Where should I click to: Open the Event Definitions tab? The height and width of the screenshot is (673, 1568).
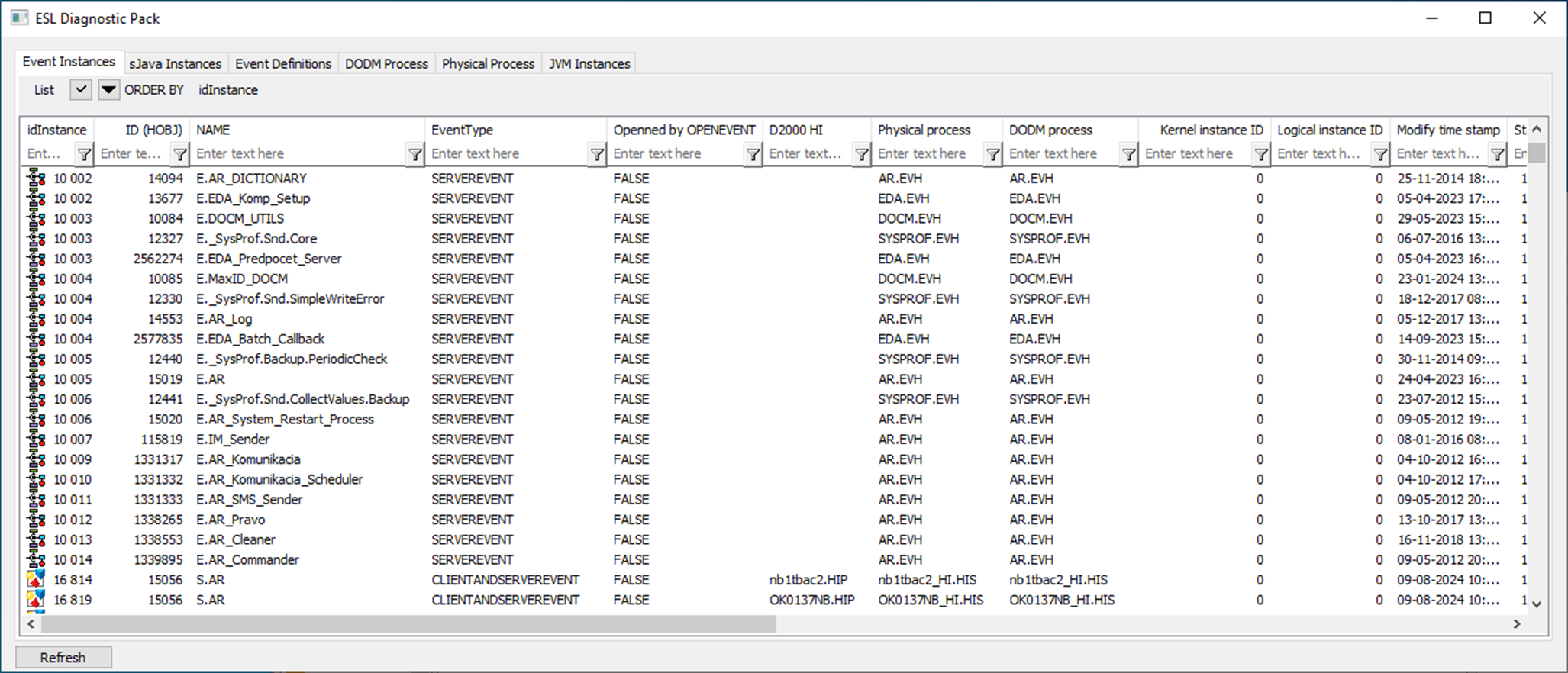[283, 64]
